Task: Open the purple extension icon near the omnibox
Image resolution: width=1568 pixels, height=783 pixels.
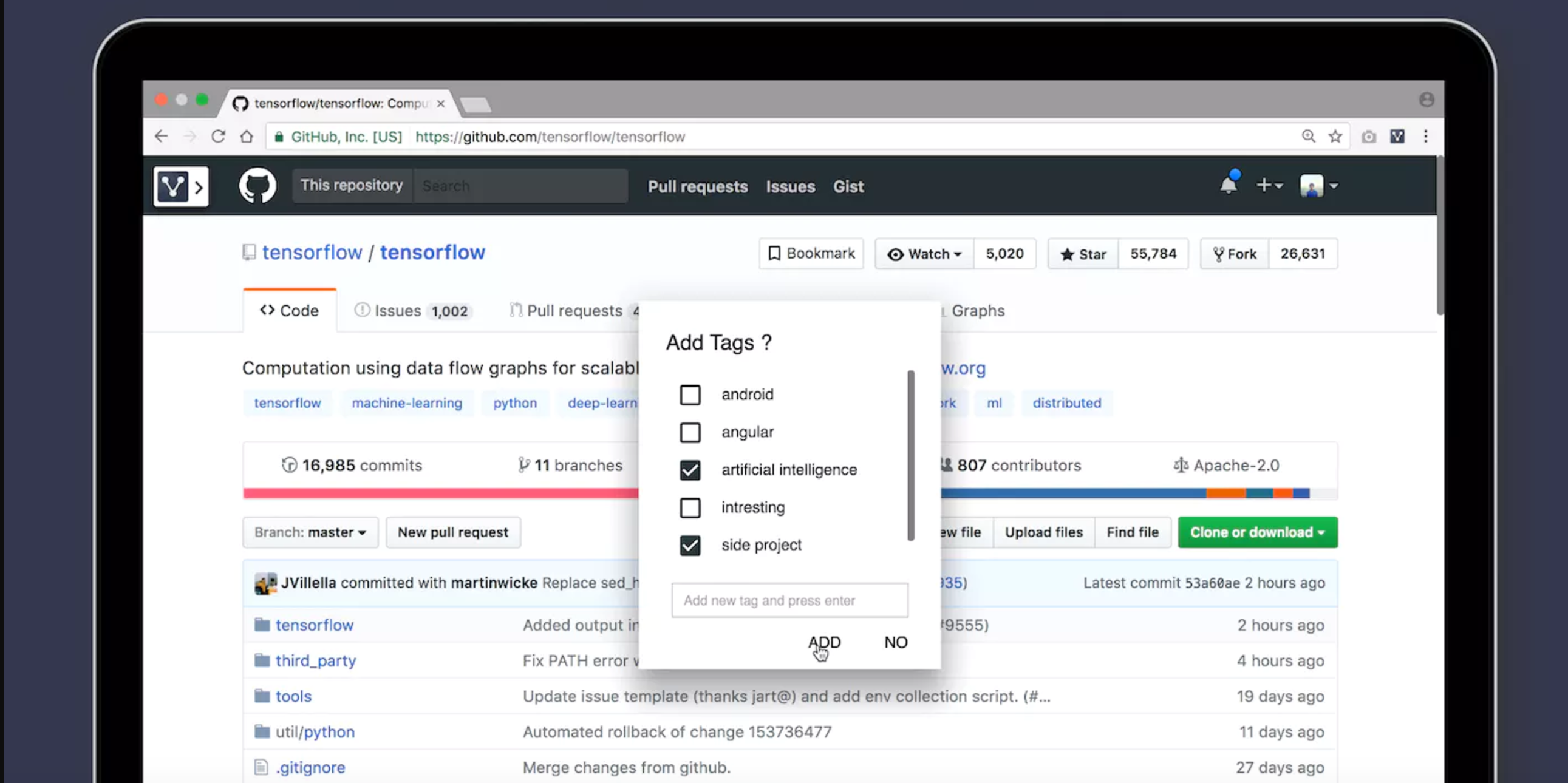Action: coord(1397,137)
